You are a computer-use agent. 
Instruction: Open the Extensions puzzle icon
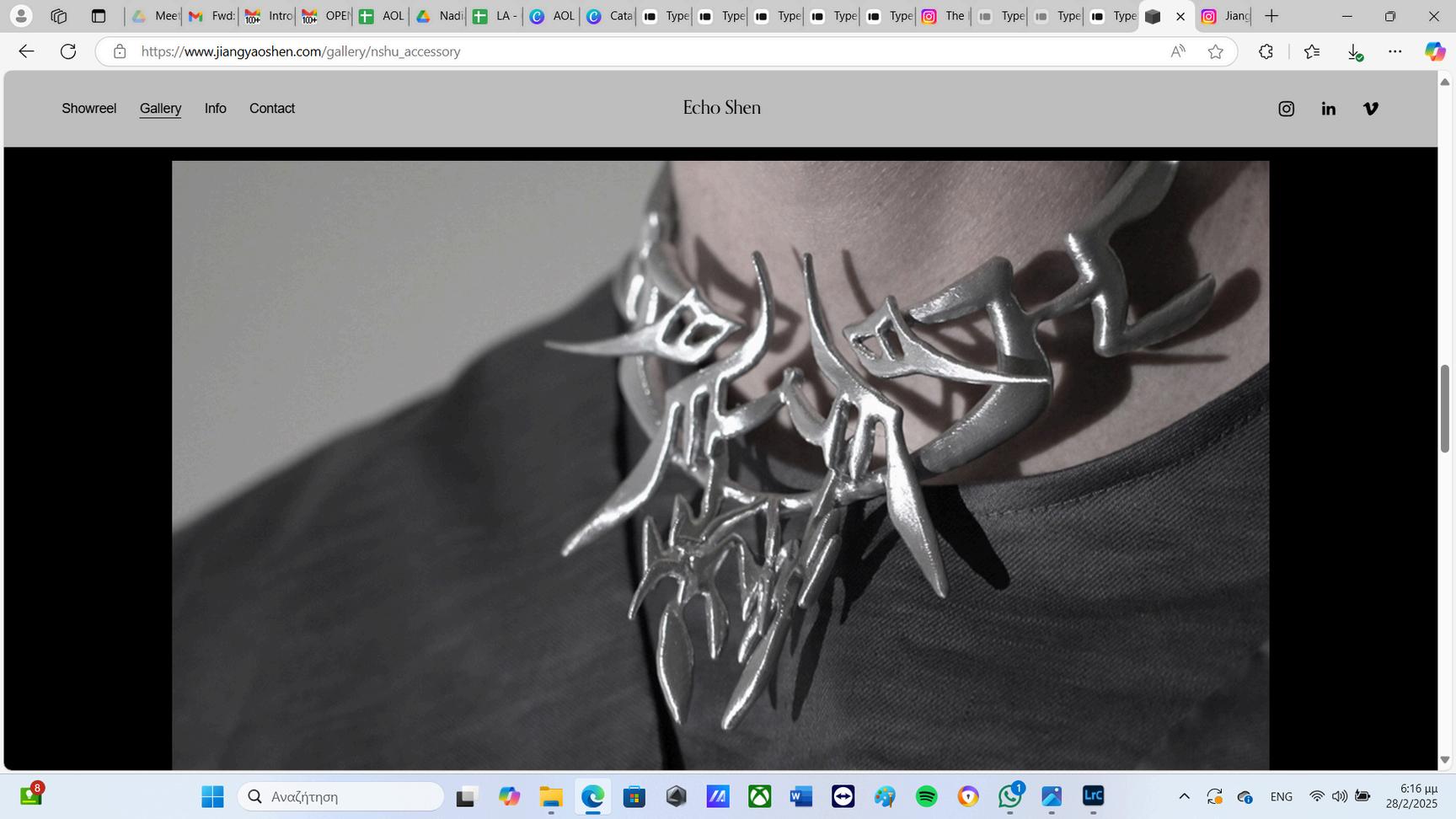click(1266, 51)
